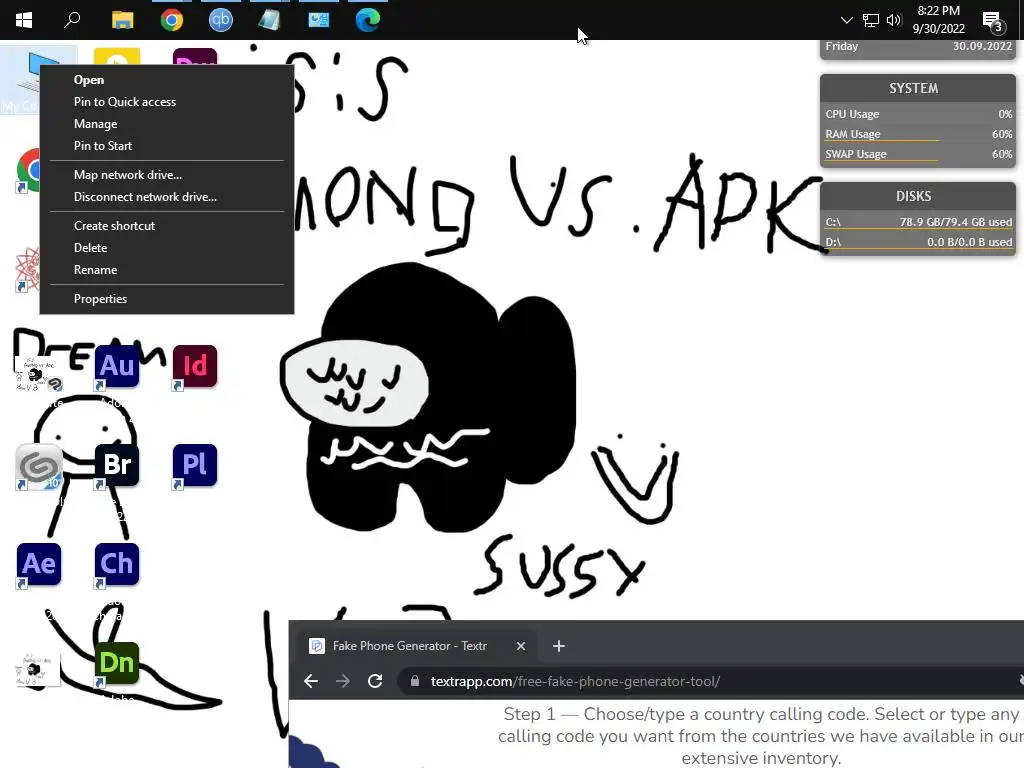Select Rename in context menu
This screenshot has width=1024, height=768.
click(x=167, y=270)
